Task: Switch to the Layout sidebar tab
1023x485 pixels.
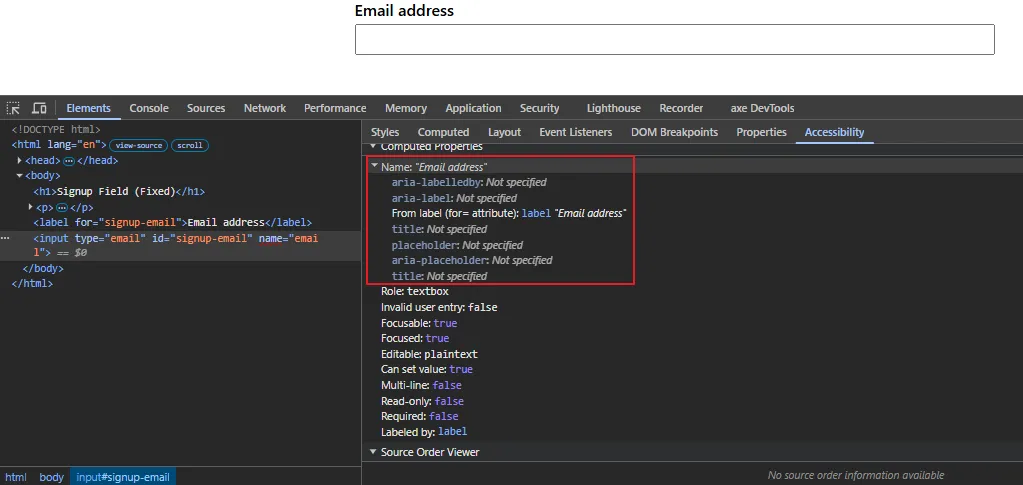Action: tap(504, 133)
